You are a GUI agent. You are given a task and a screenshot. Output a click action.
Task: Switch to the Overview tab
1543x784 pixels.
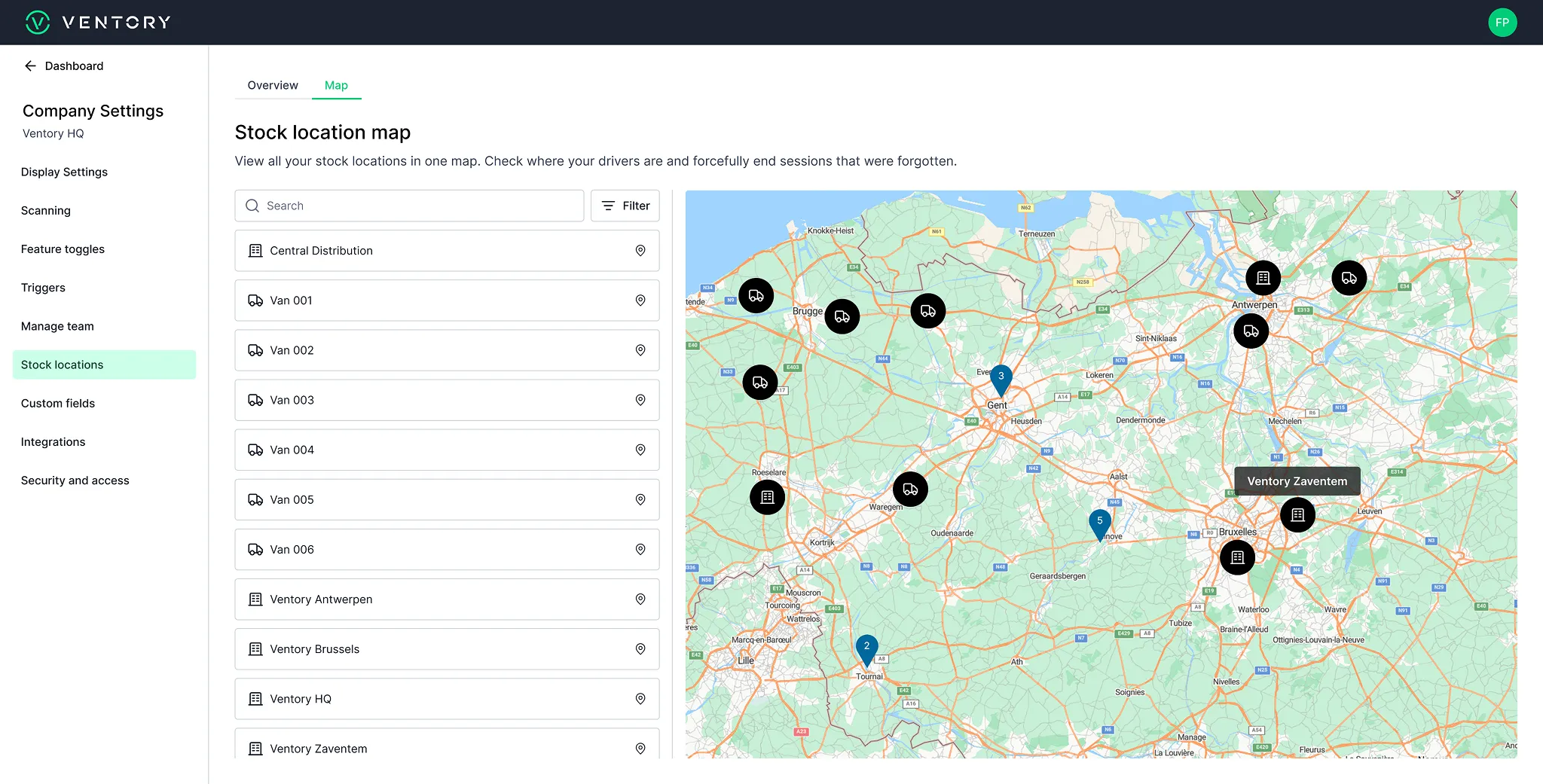273,85
